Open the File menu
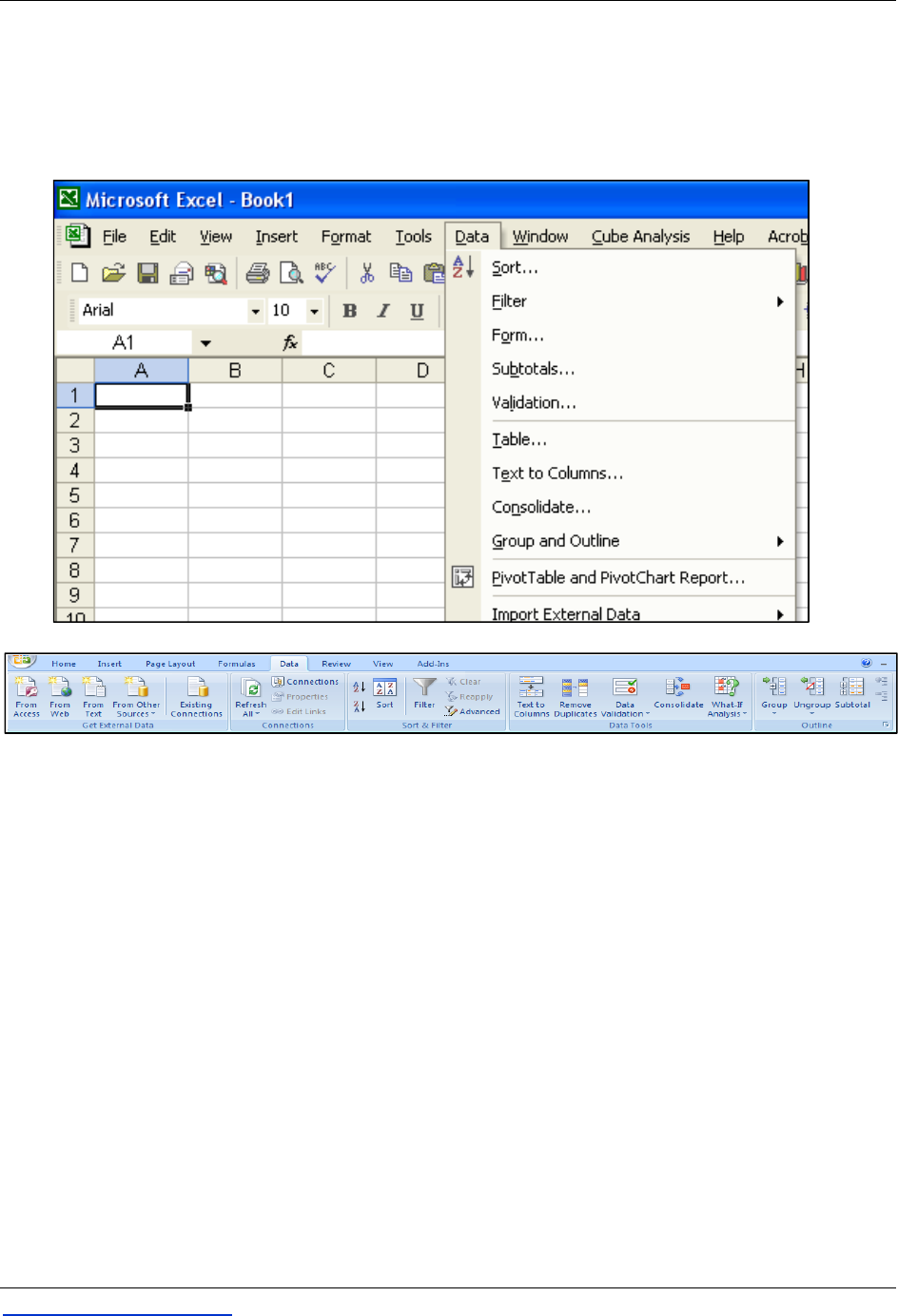Viewport: 898px width, 1316px height. (x=114, y=237)
